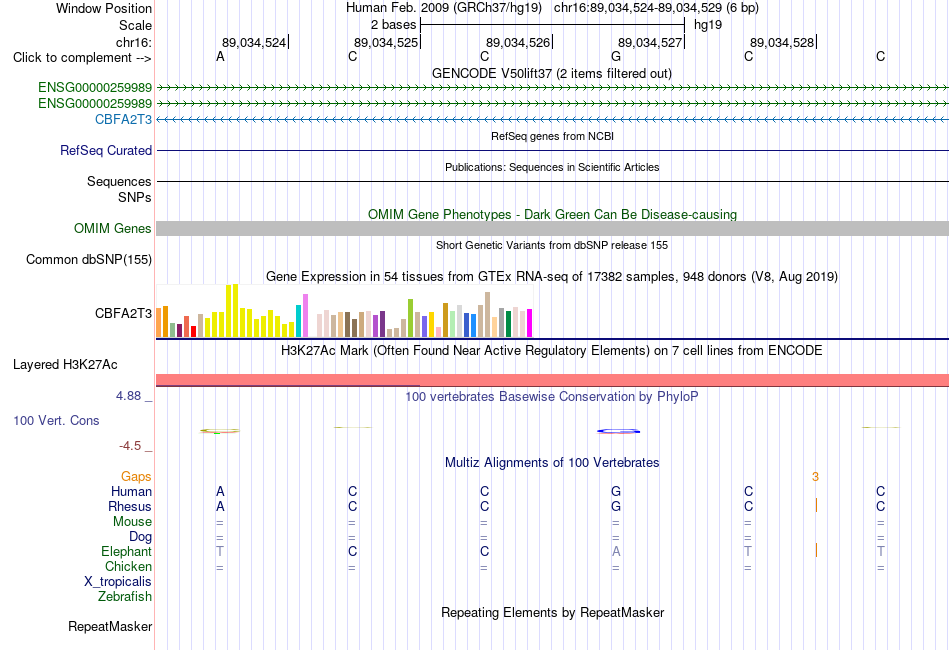This screenshot has height=650, width=950.
Task: Click the OMIM Genes label
Action: (x=113, y=228)
